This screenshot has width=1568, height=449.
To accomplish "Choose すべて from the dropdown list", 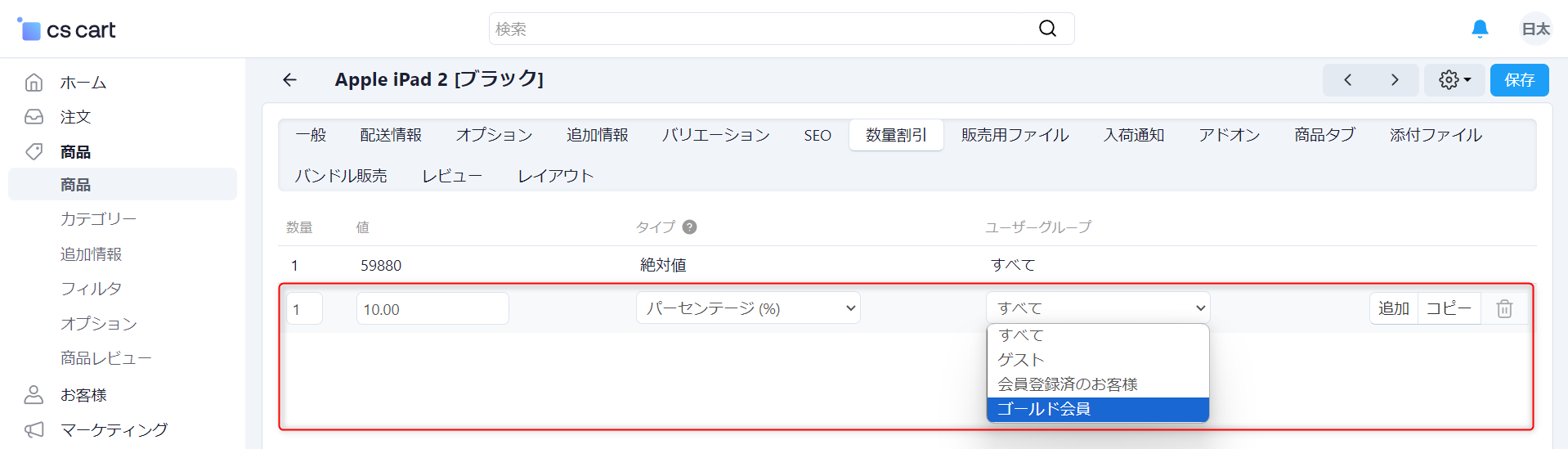I will point(1098,335).
